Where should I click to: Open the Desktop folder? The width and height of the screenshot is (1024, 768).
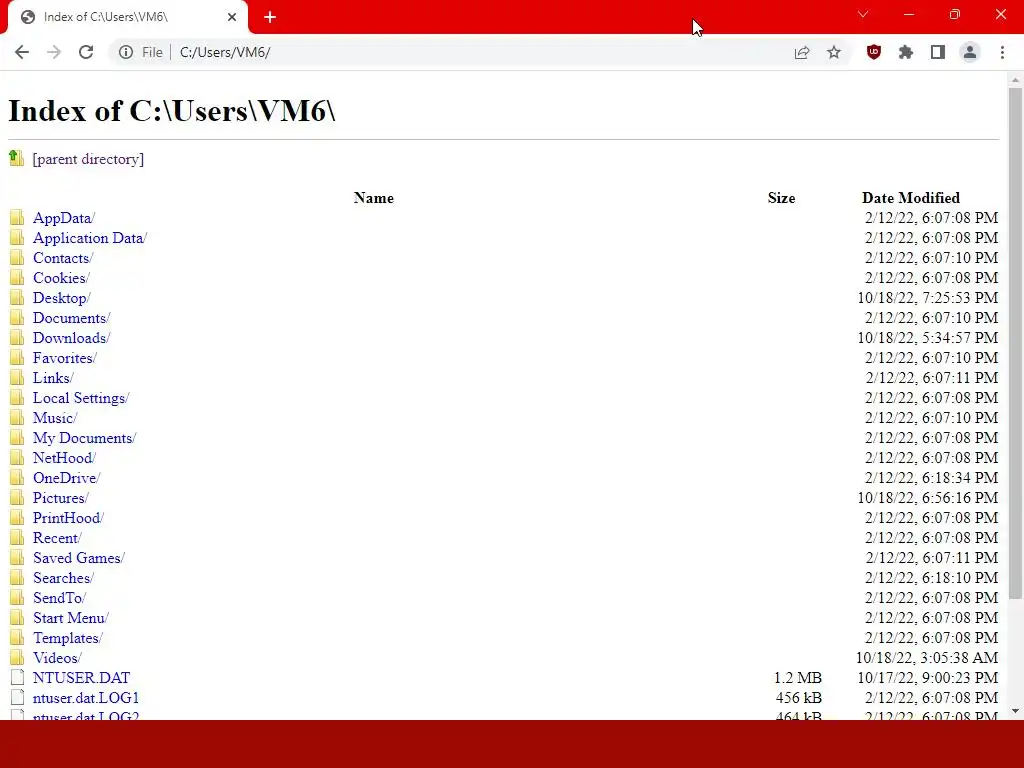click(61, 298)
